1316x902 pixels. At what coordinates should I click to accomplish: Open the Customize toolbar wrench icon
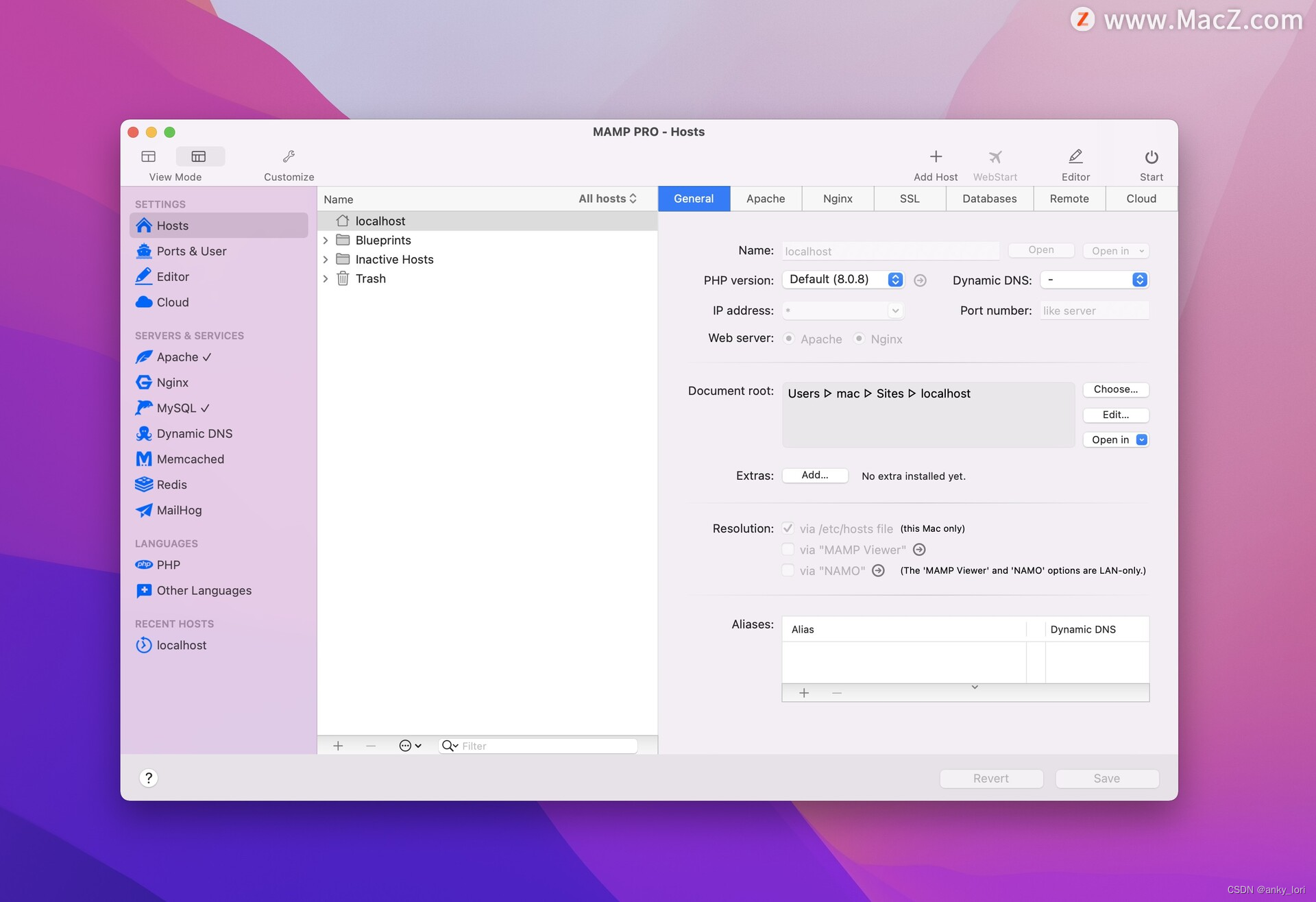[288, 156]
